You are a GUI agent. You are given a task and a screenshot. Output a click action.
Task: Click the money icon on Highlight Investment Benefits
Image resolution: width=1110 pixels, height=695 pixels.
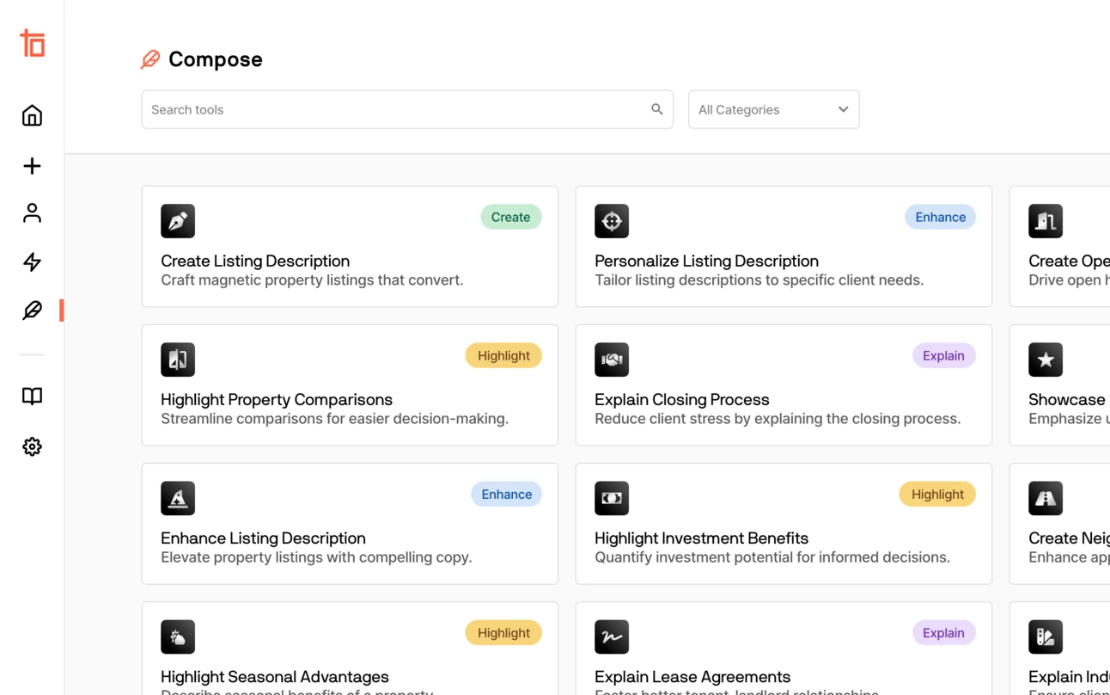[612, 498]
